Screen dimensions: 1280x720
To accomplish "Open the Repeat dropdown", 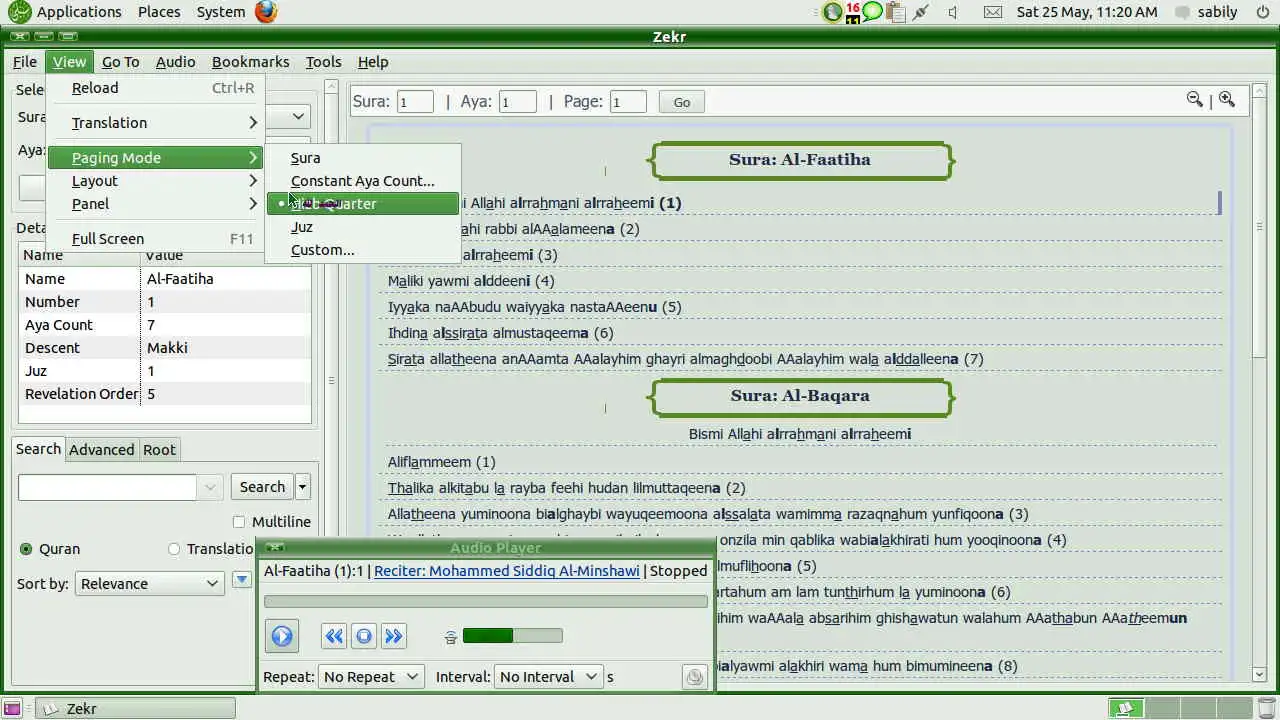I will coord(371,677).
